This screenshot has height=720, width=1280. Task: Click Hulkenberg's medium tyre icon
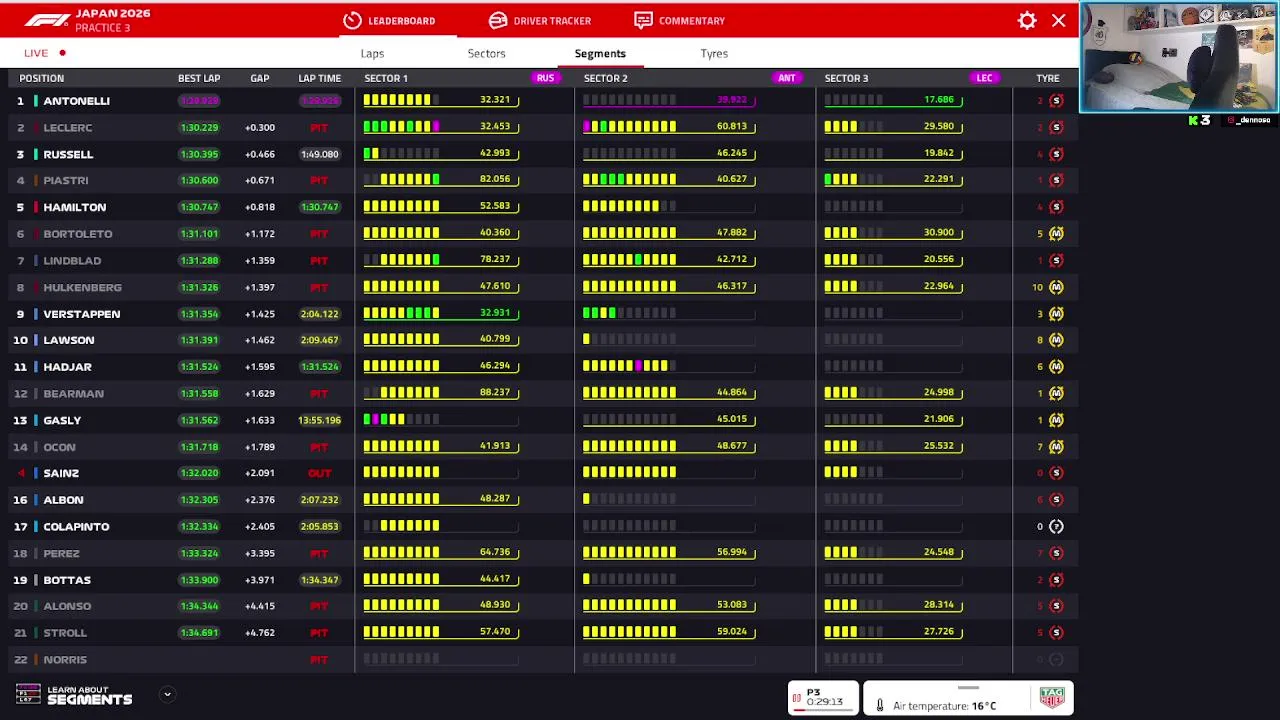1056,287
